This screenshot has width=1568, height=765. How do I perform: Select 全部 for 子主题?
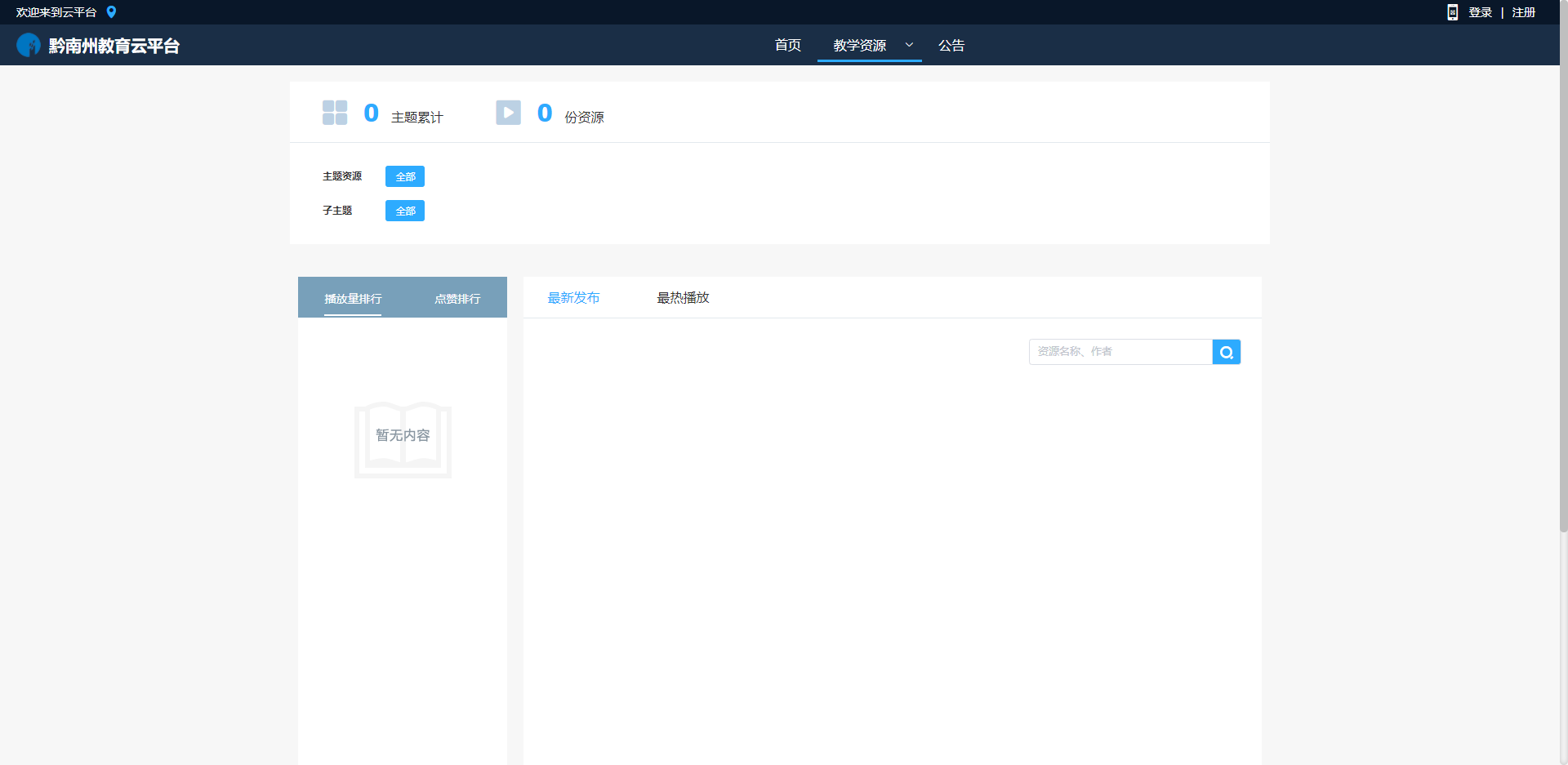point(405,211)
